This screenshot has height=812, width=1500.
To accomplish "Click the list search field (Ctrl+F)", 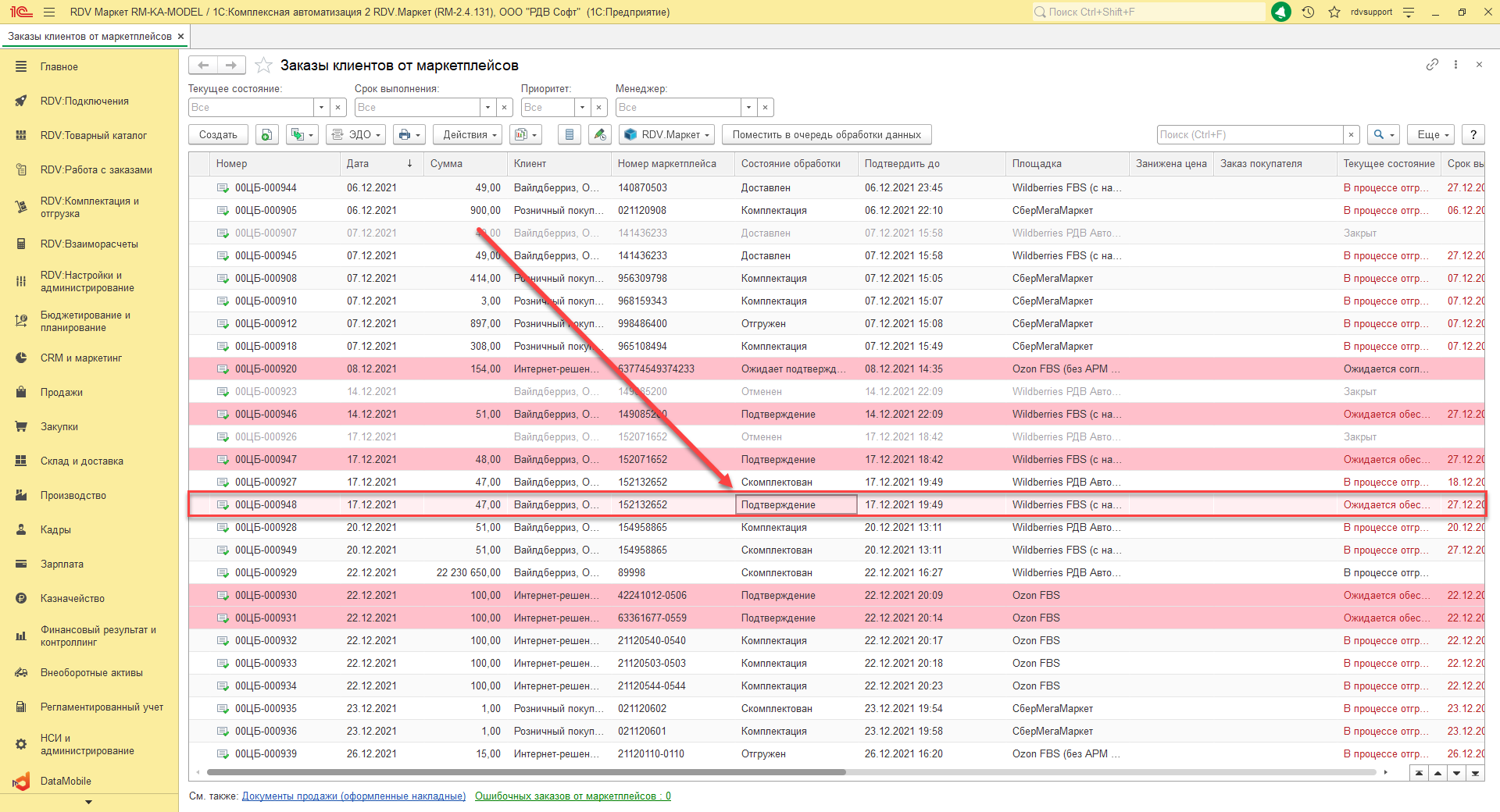I will 1249,135.
